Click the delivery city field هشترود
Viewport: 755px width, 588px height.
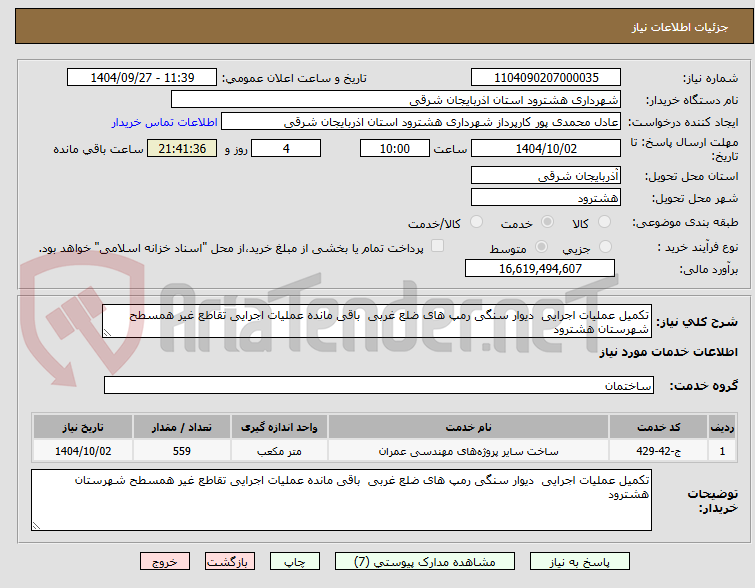pos(546,197)
